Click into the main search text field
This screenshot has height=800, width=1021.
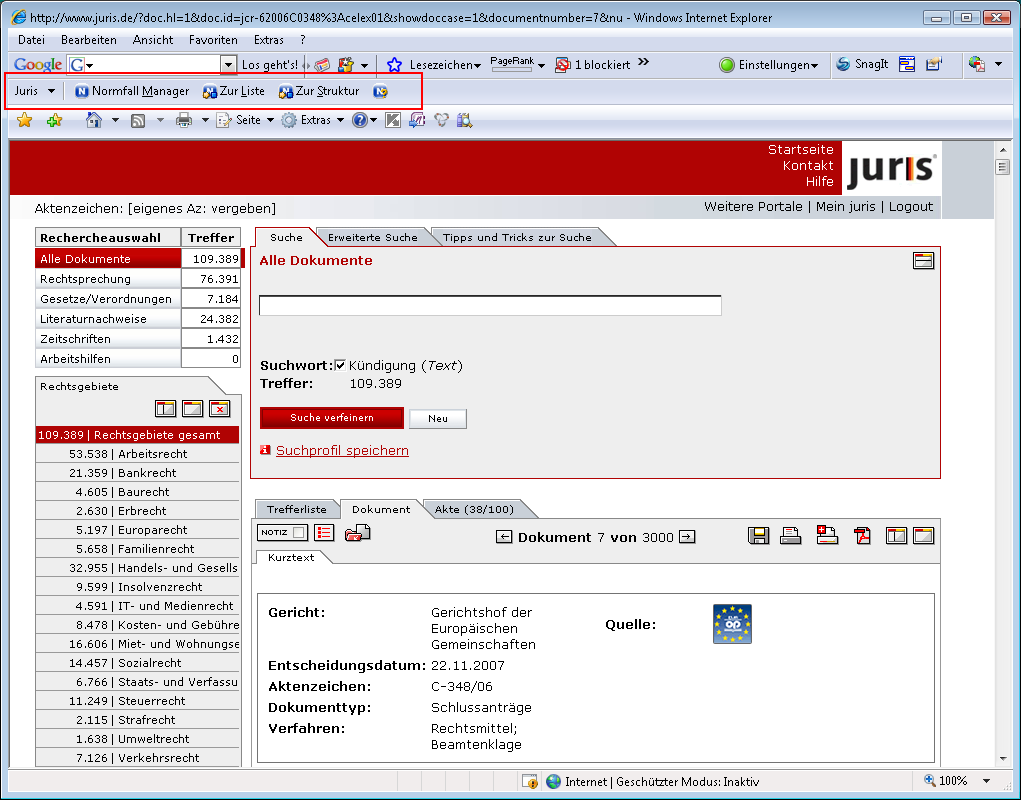click(490, 305)
